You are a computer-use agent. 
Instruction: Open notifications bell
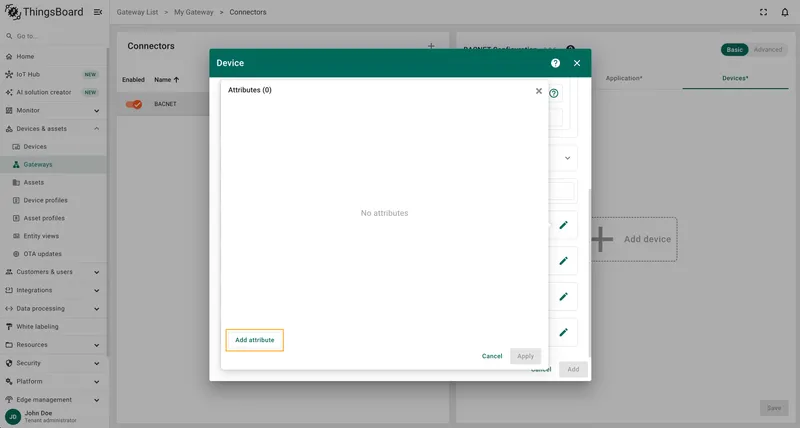point(785,12)
